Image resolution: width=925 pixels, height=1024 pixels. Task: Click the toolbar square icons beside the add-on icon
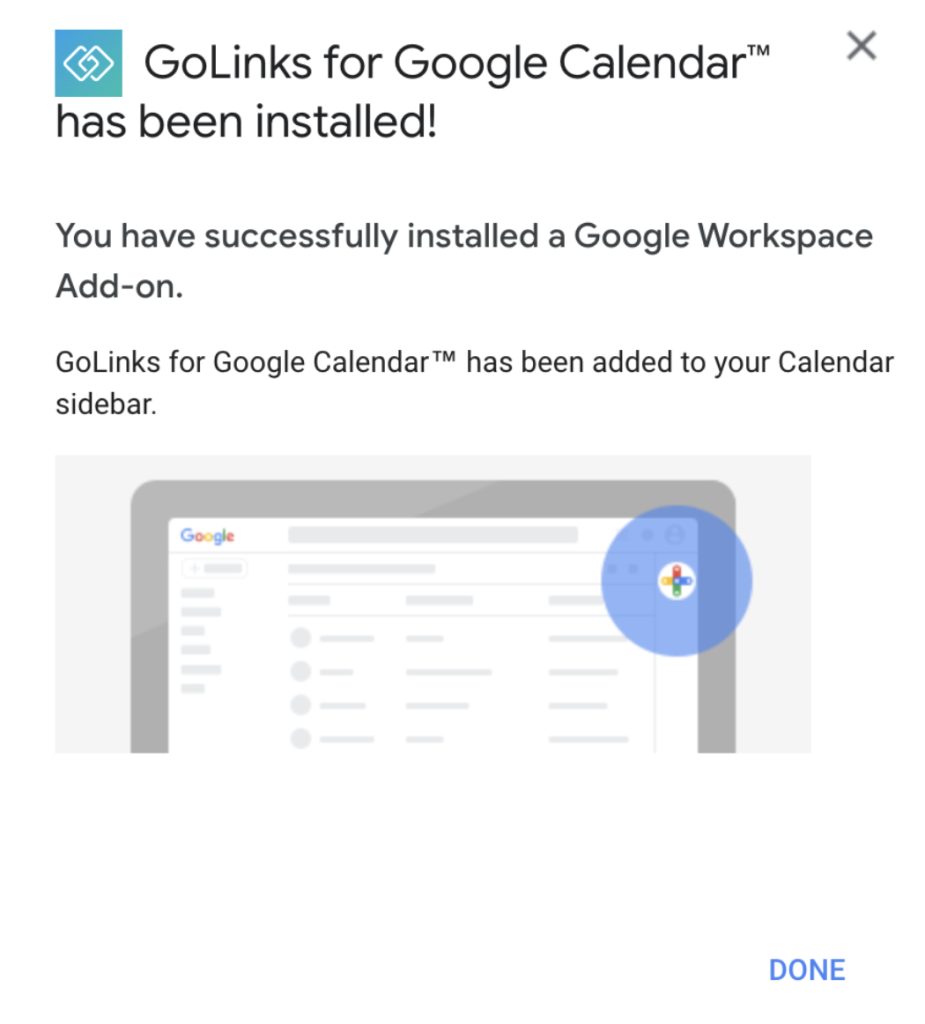(x=620, y=569)
